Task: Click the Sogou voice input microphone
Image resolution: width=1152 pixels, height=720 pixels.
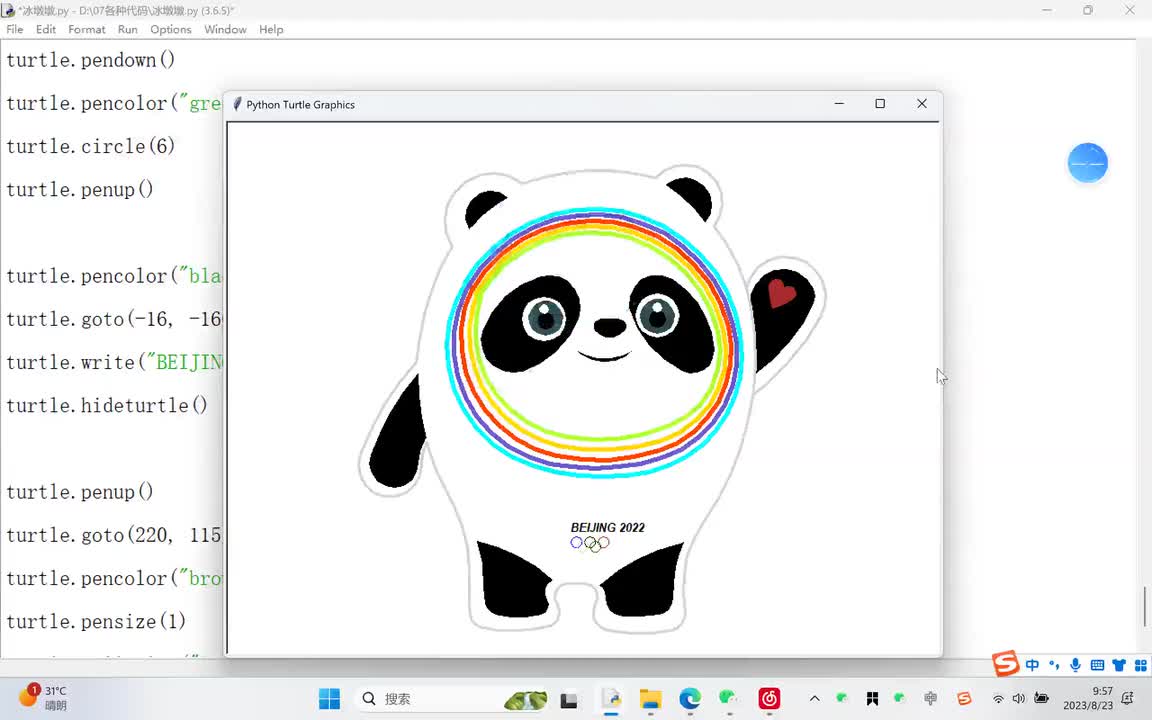Action: [1076, 666]
